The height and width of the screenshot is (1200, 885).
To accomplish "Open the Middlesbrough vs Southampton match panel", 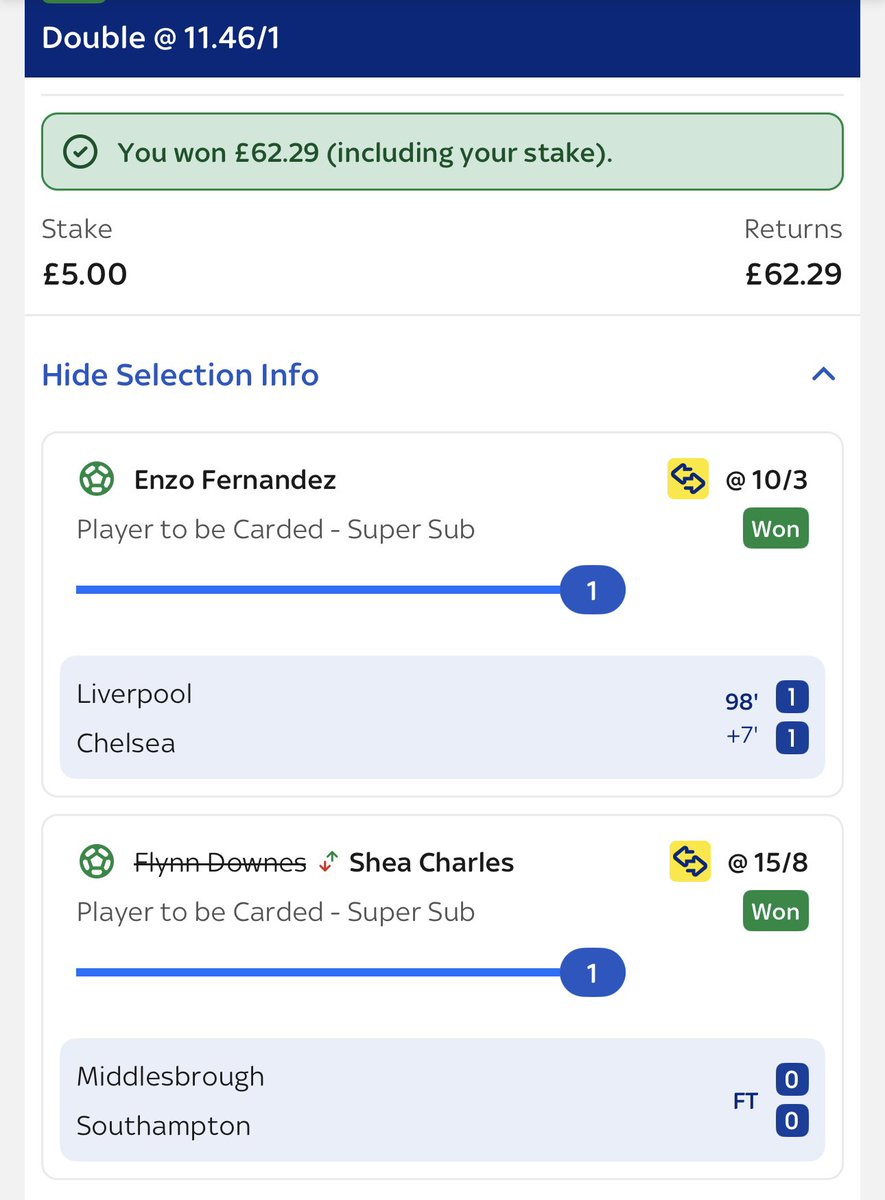I will pos(442,1100).
